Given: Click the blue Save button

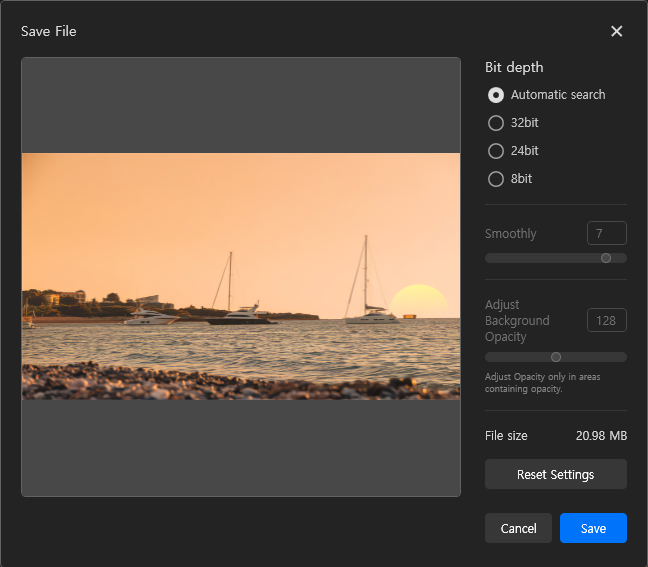Looking at the screenshot, I should click(593, 528).
